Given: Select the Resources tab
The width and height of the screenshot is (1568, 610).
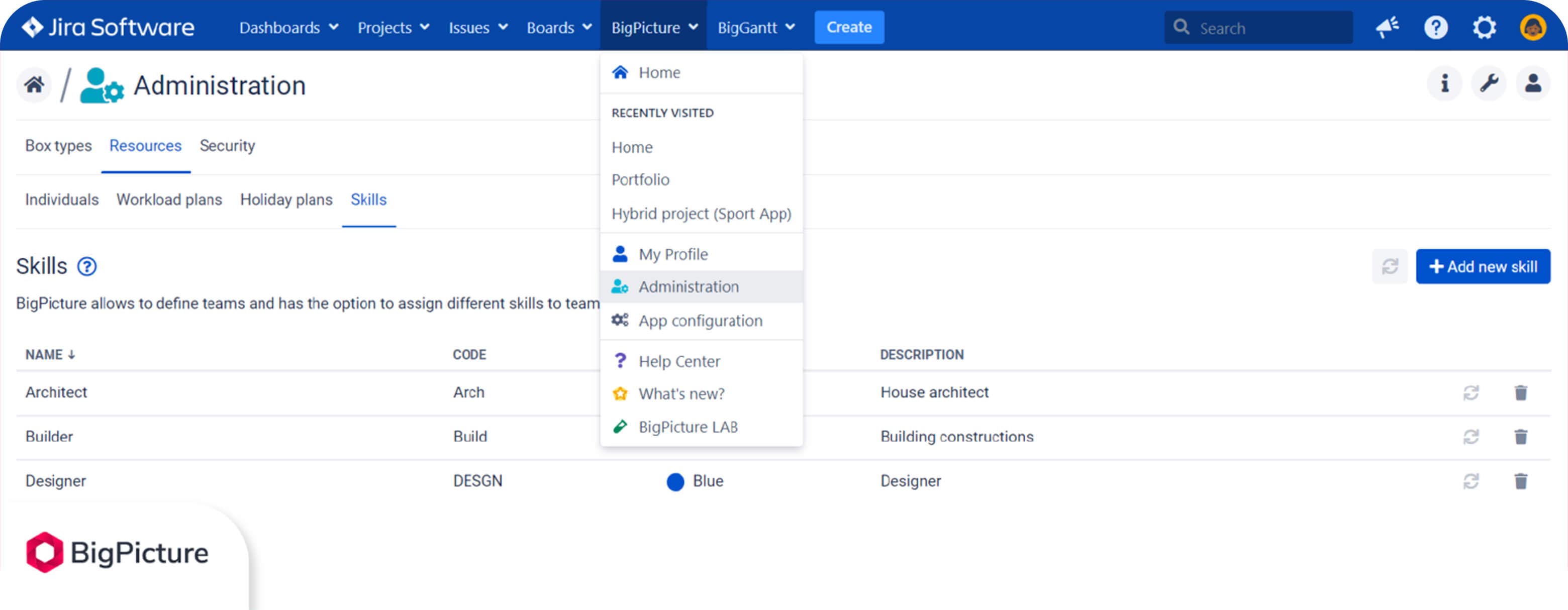Looking at the screenshot, I should click(x=145, y=146).
